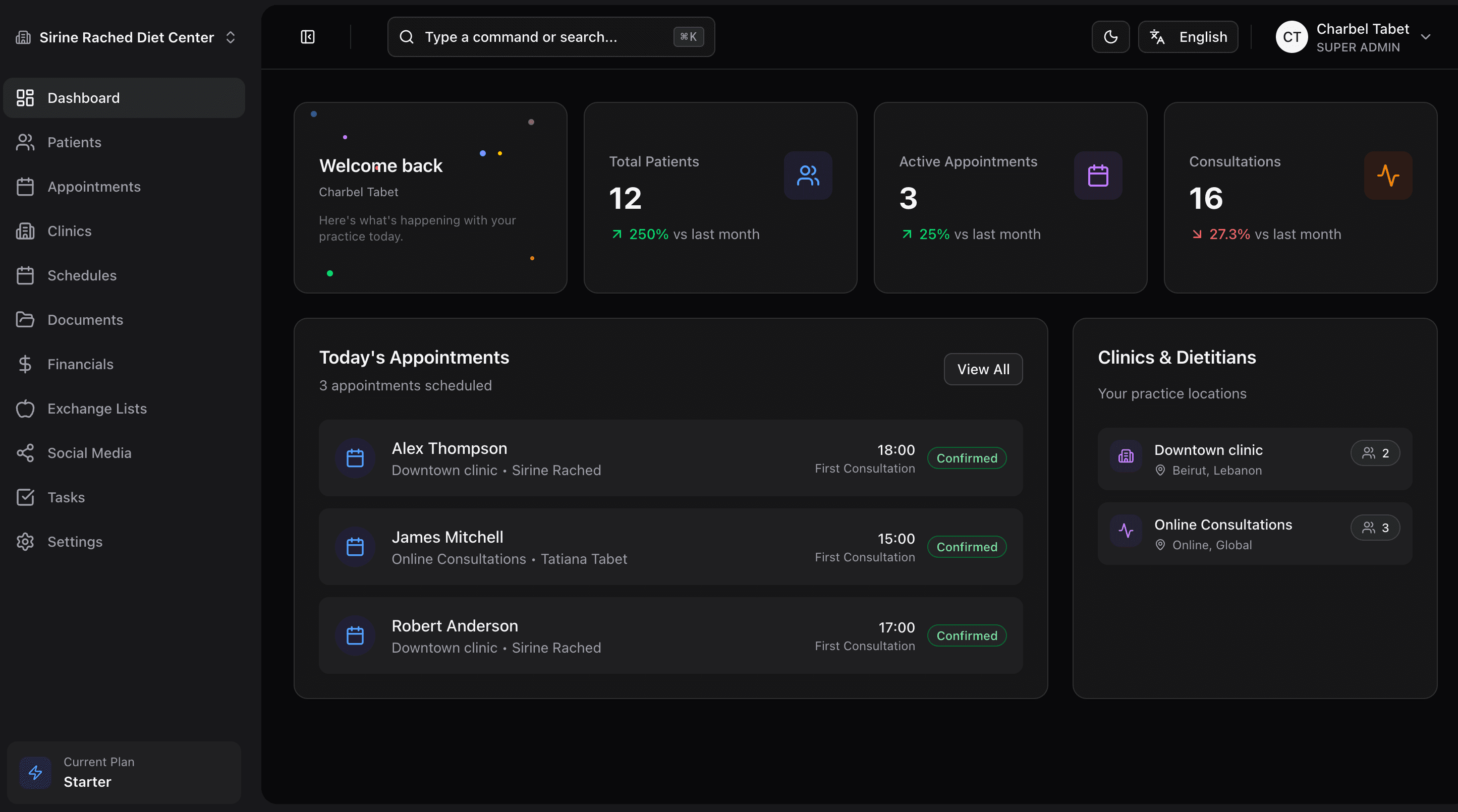Toggle dark mode with the moon icon

[1110, 37]
